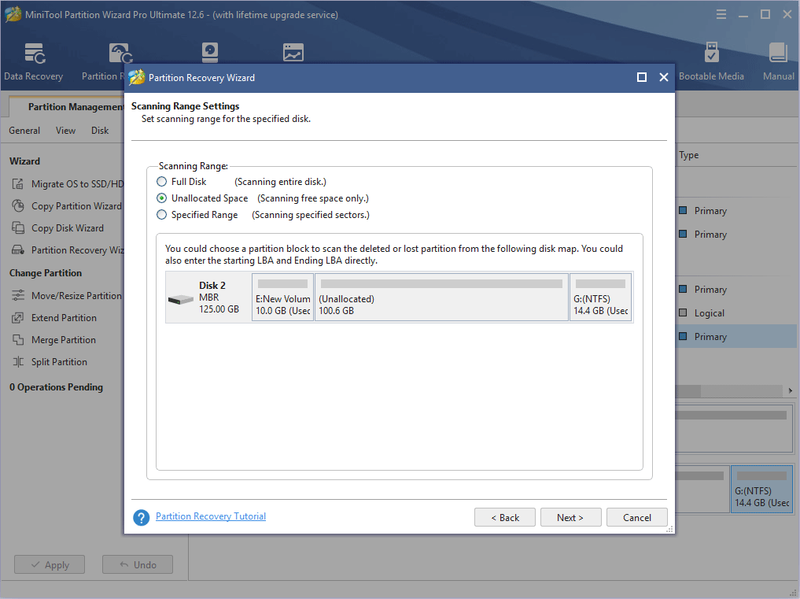Viewport: 800px width, 599px height.
Task: Select the Unallocated 100.6 GB block
Action: (x=442, y=297)
